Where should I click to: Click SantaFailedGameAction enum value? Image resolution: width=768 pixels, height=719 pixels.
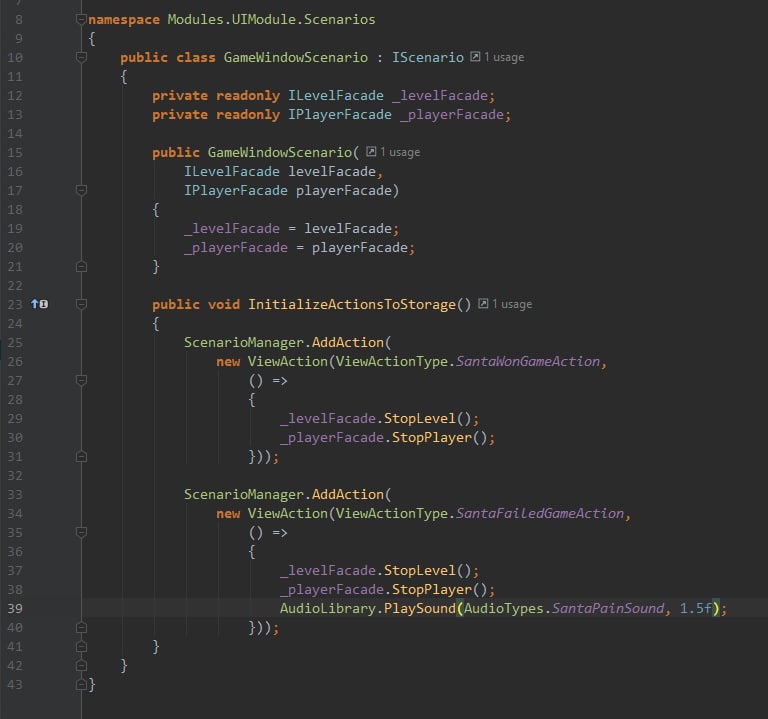point(540,513)
